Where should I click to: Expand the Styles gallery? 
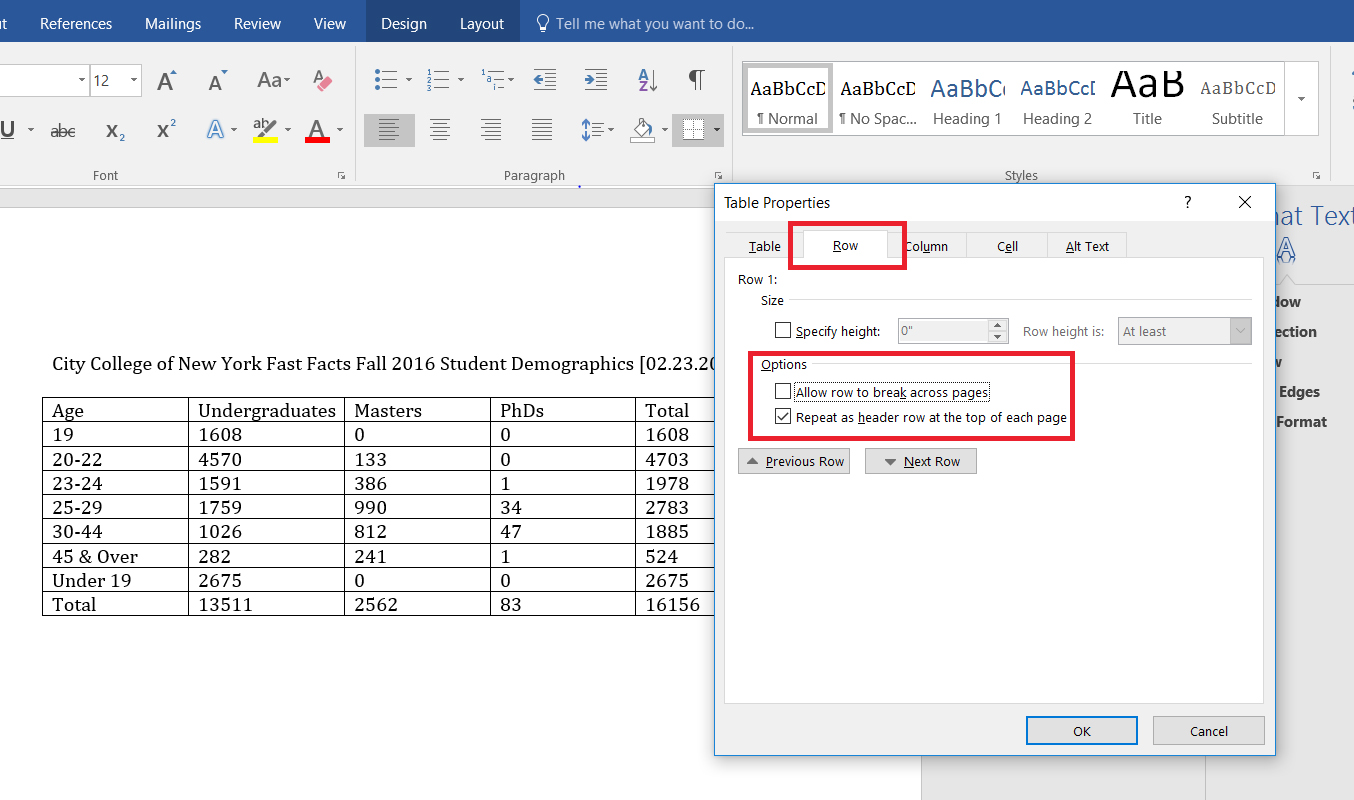[x=1301, y=98]
